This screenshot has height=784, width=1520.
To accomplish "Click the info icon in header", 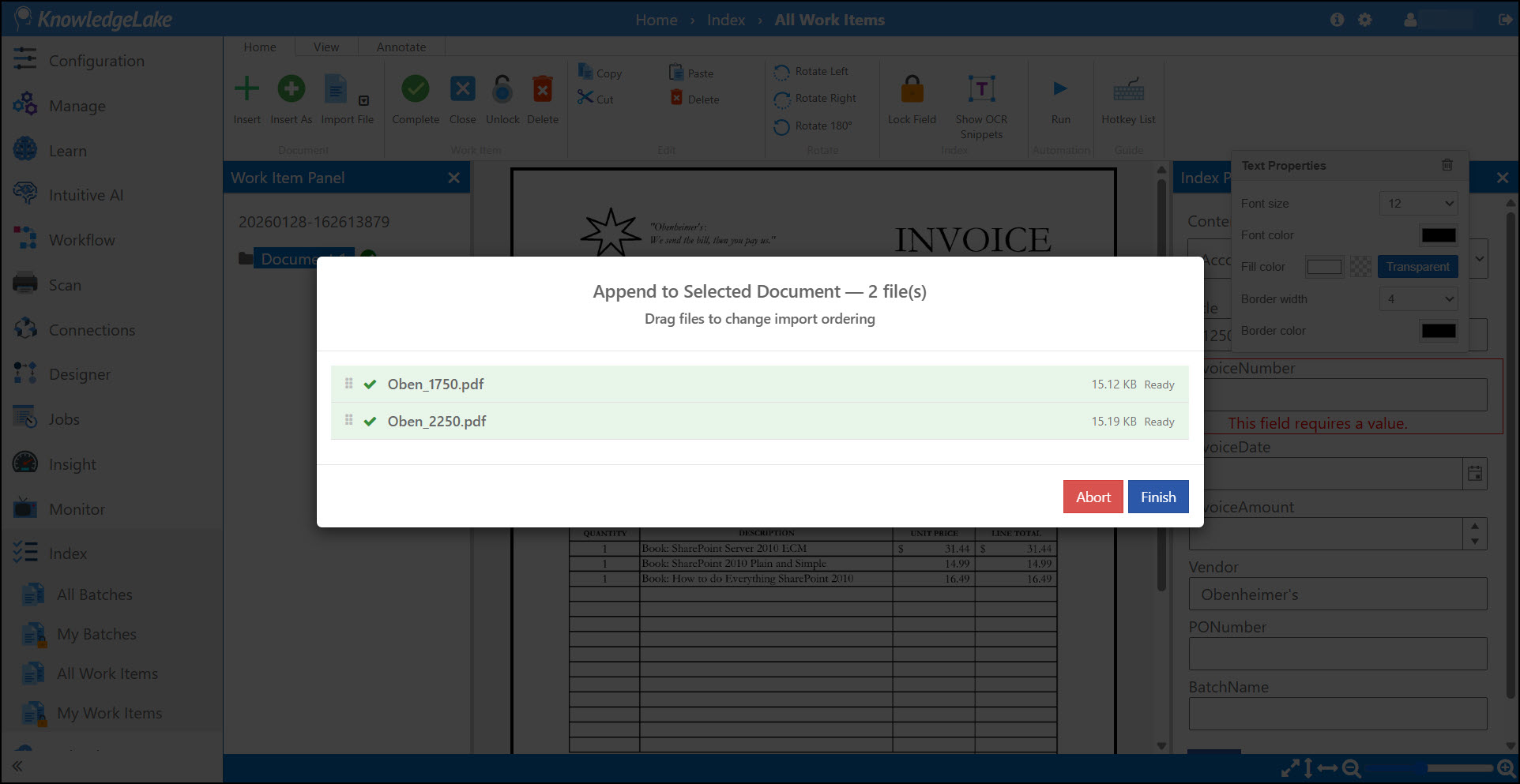I will 1337,20.
